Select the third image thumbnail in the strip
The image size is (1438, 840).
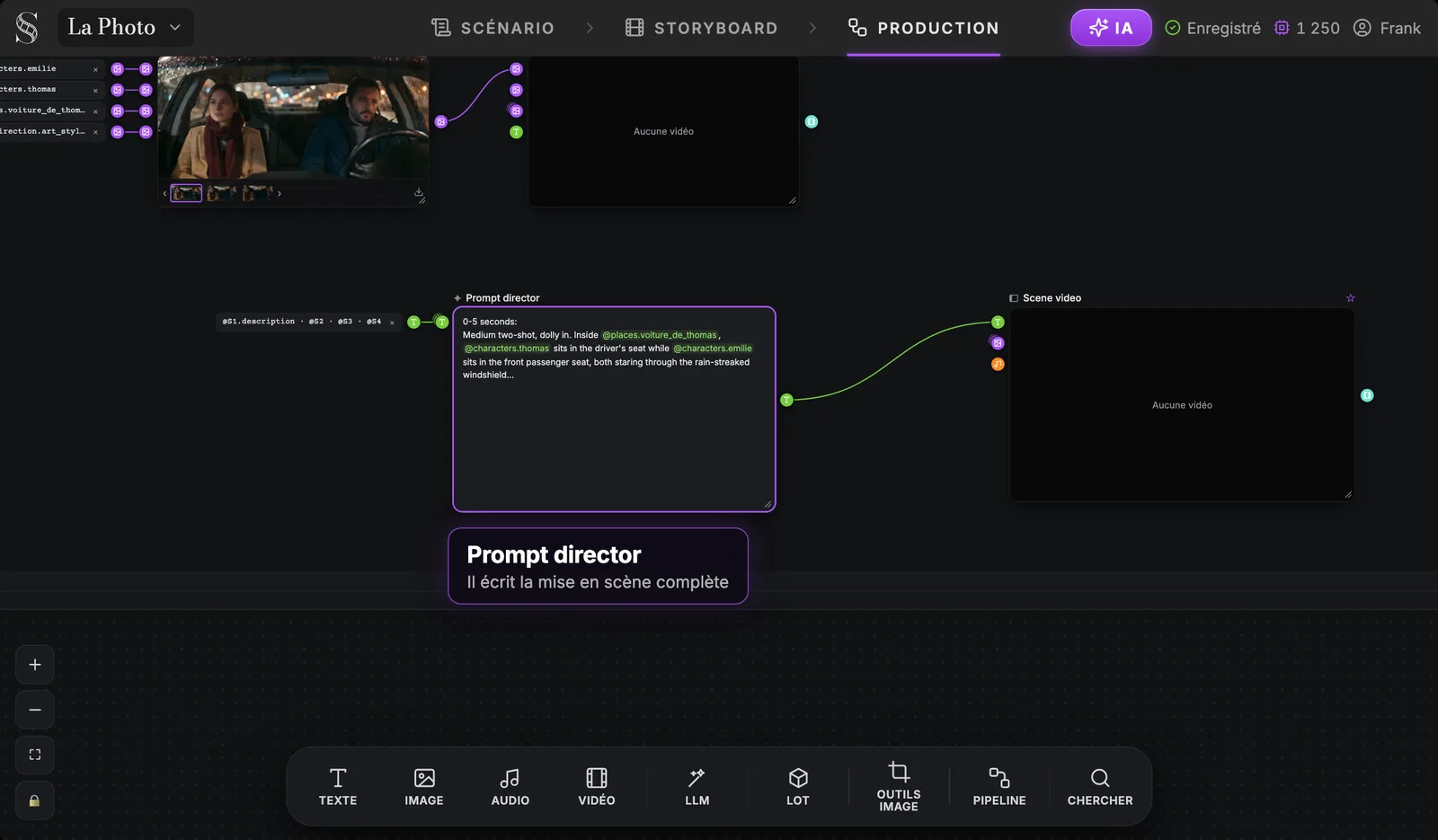(x=258, y=193)
